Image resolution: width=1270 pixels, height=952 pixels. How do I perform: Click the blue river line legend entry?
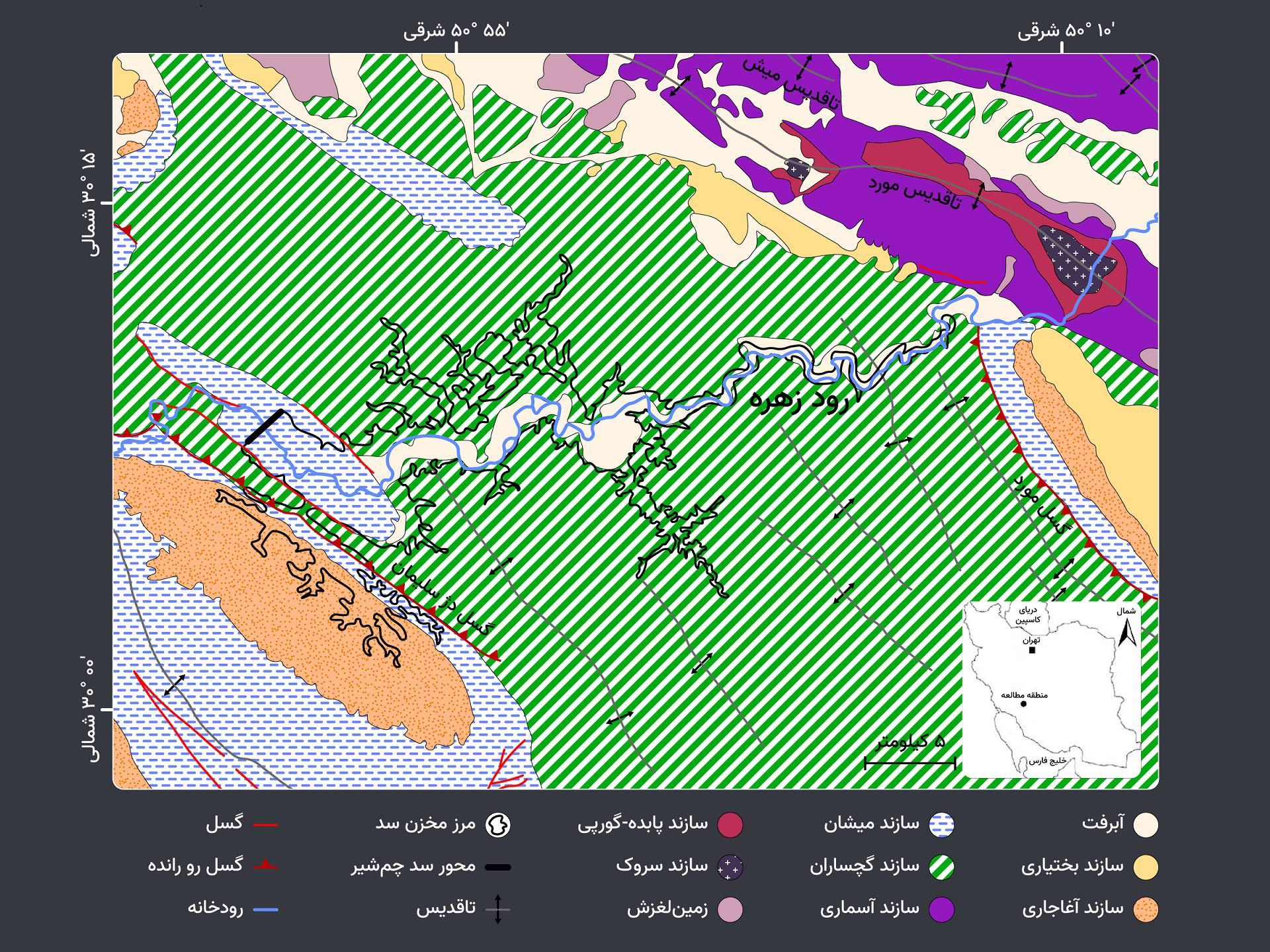point(266,909)
